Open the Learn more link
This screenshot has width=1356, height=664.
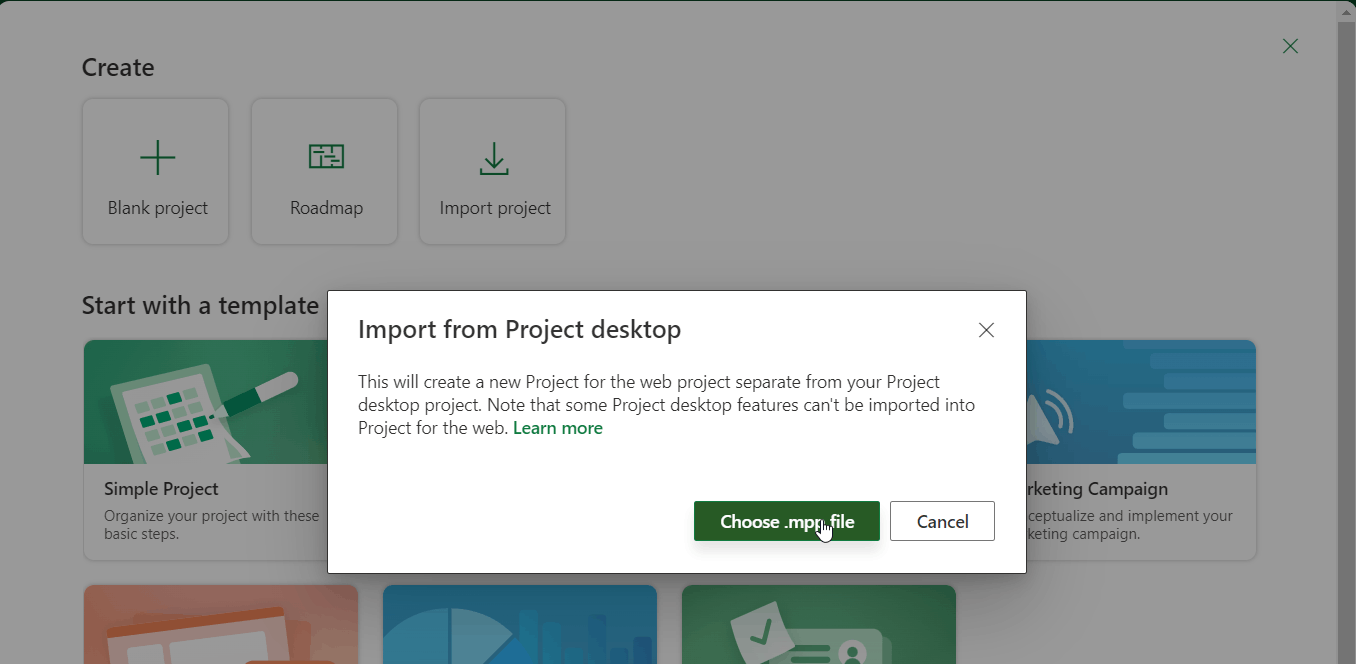click(x=558, y=428)
